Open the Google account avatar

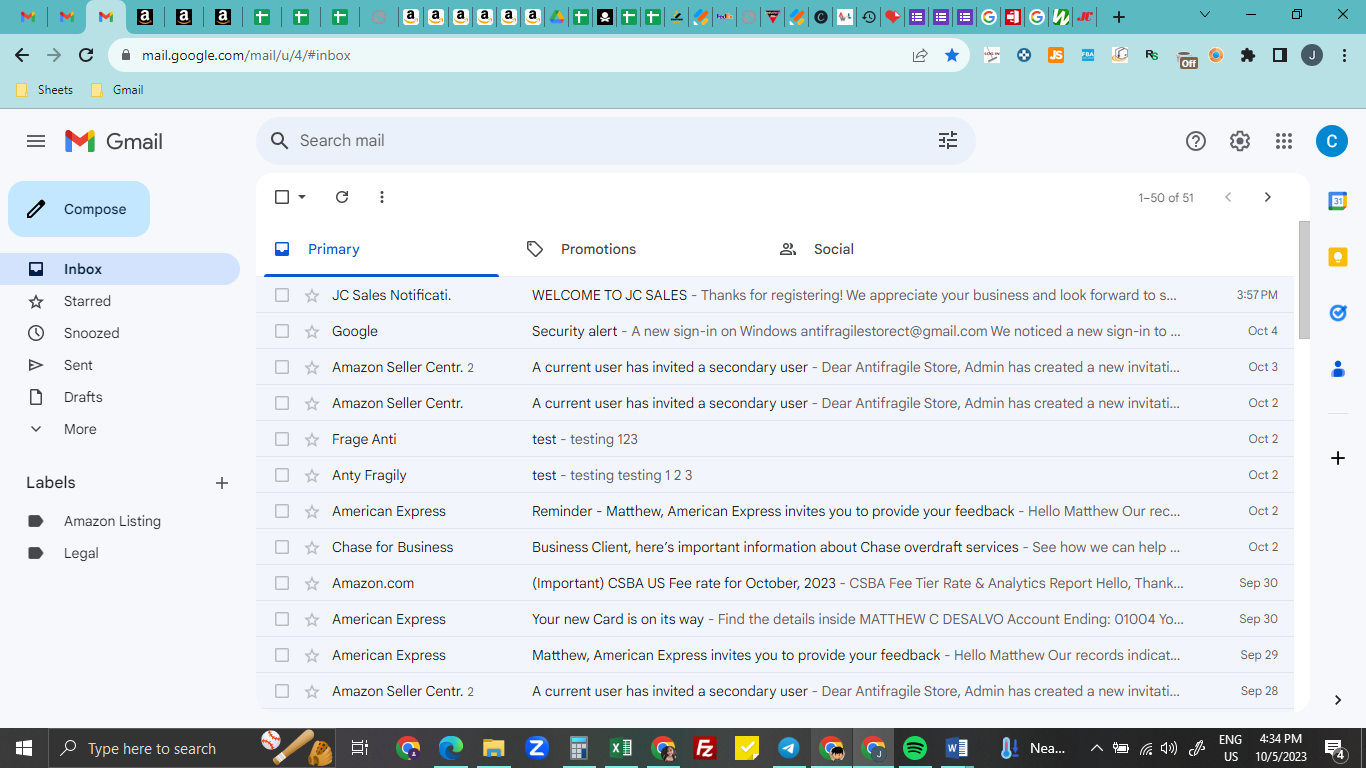tap(1331, 141)
